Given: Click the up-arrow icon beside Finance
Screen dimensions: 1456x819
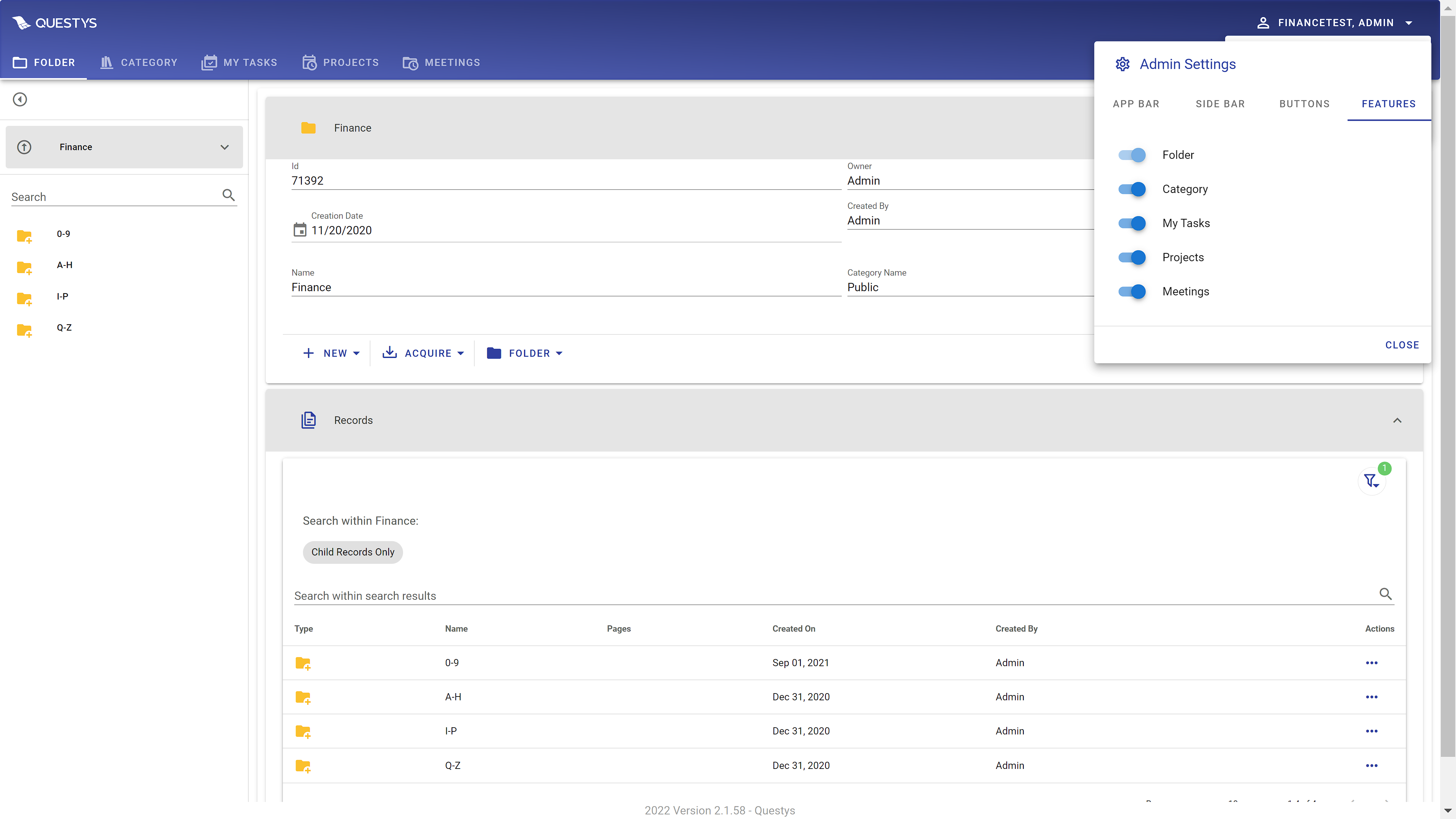Looking at the screenshot, I should click(x=24, y=147).
